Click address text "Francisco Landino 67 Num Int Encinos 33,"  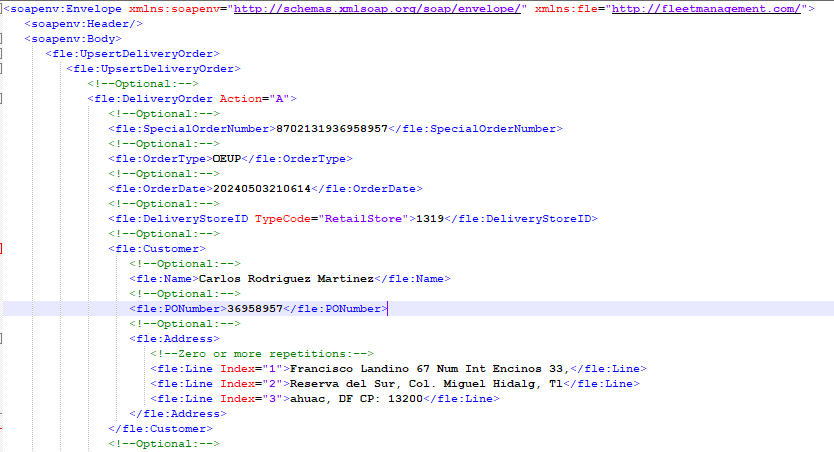[x=430, y=369]
